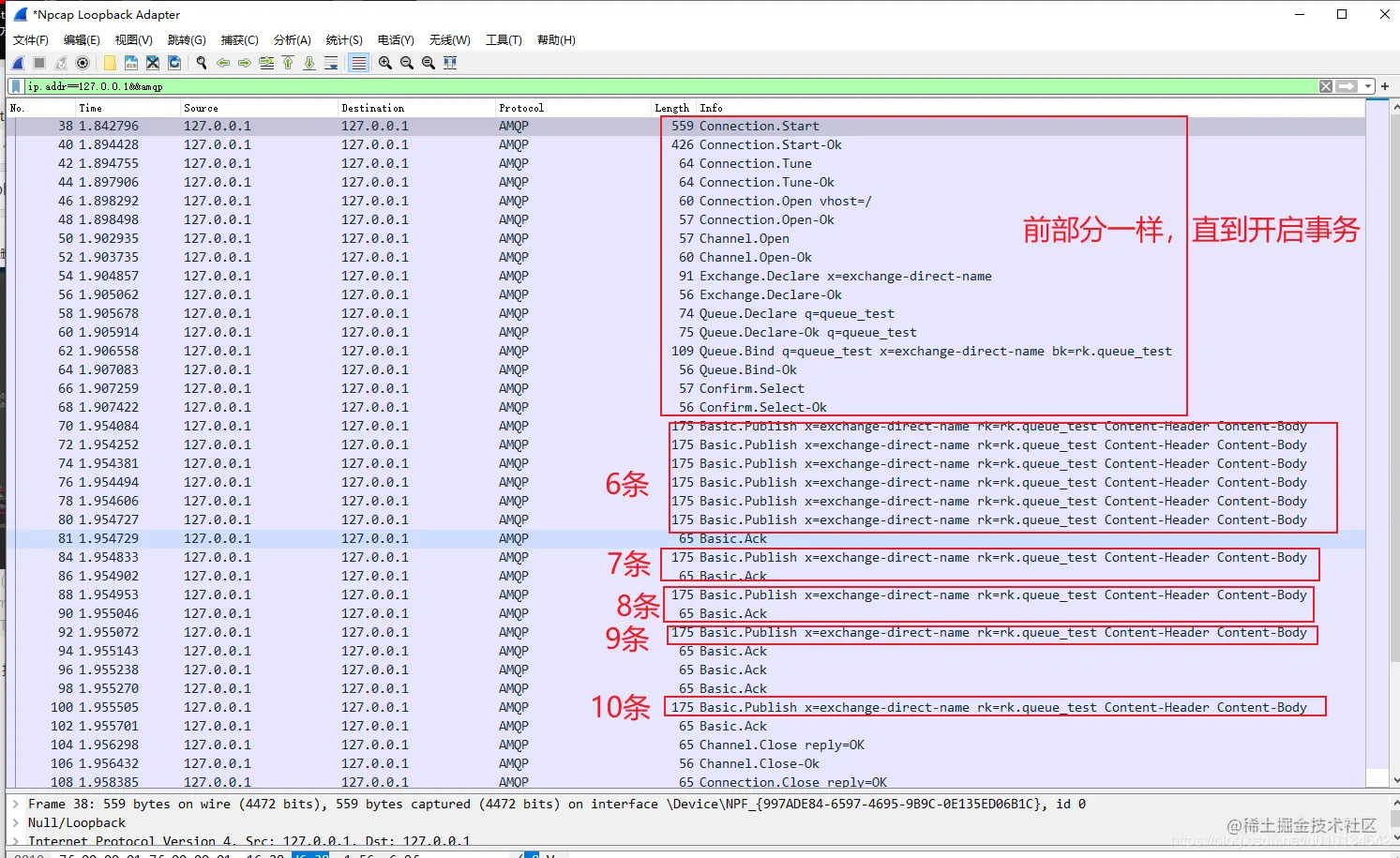Sort by the Length column header
Image resolution: width=1400 pixels, height=858 pixels.
click(x=672, y=108)
